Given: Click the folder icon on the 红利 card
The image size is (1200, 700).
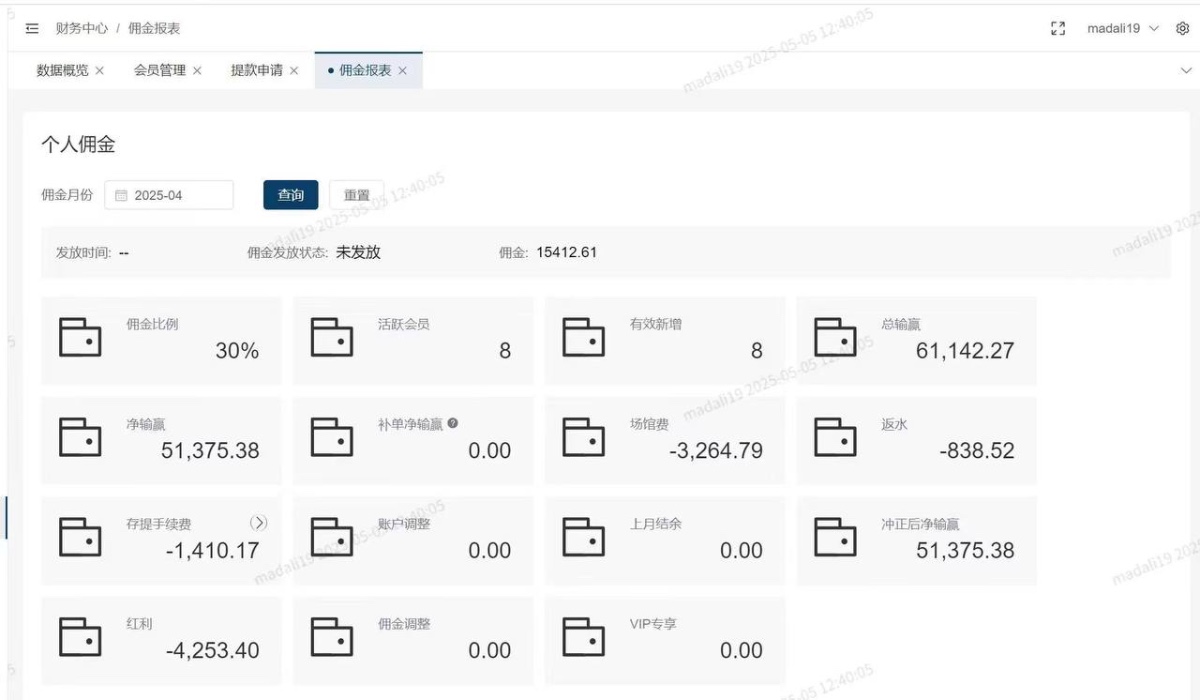Looking at the screenshot, I should tap(80, 638).
